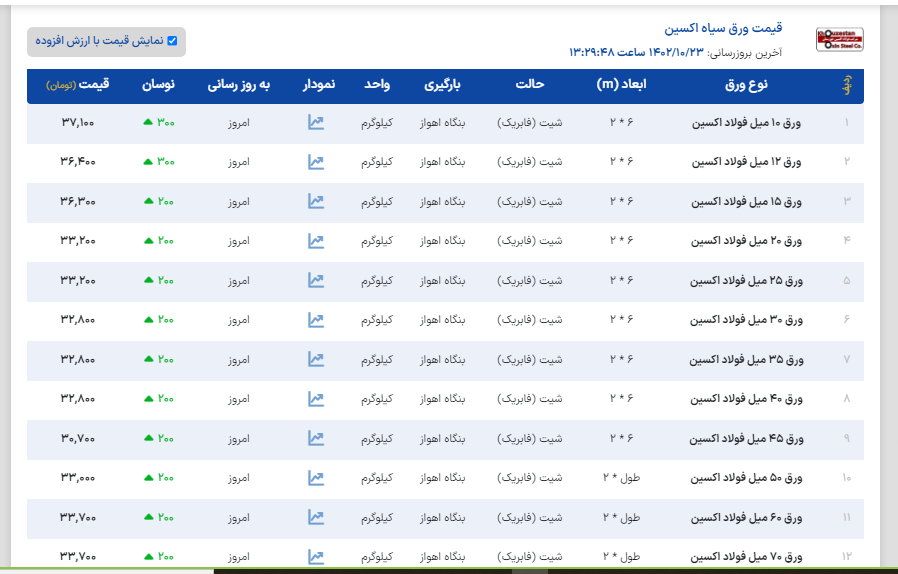This screenshot has width=898, height=574.
Task: Open ورق ۱۵ میل فولاد اکسین product link
Action: point(747,202)
